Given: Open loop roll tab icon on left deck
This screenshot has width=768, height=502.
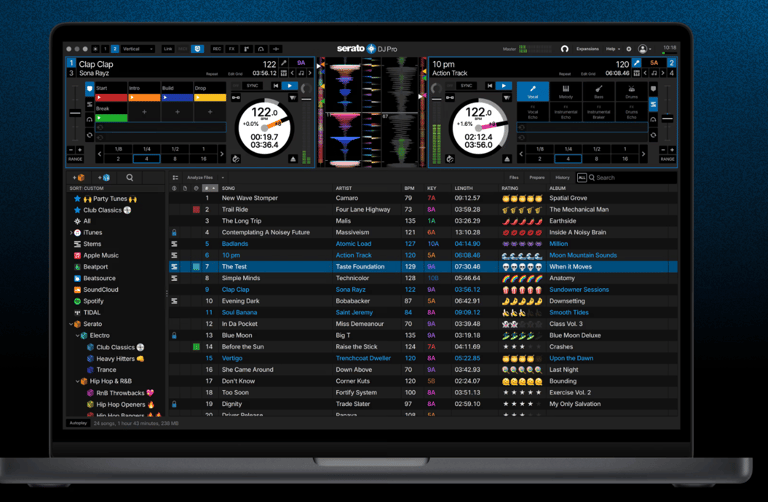Looking at the screenshot, I should (x=90, y=135).
